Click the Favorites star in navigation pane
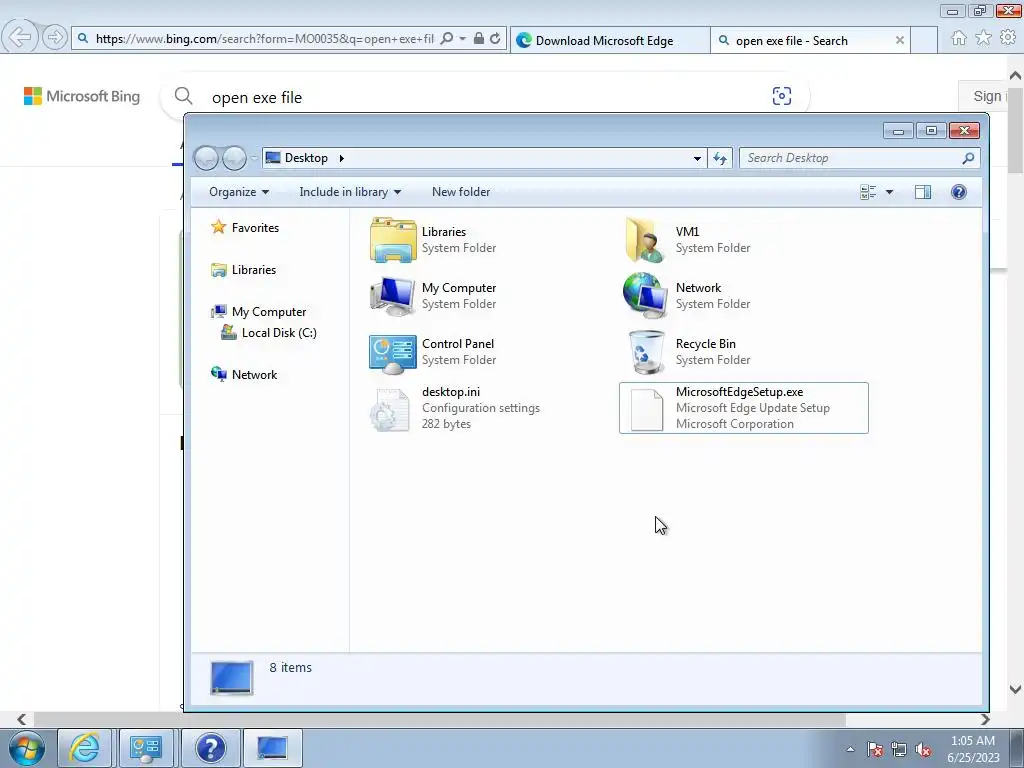 click(218, 227)
